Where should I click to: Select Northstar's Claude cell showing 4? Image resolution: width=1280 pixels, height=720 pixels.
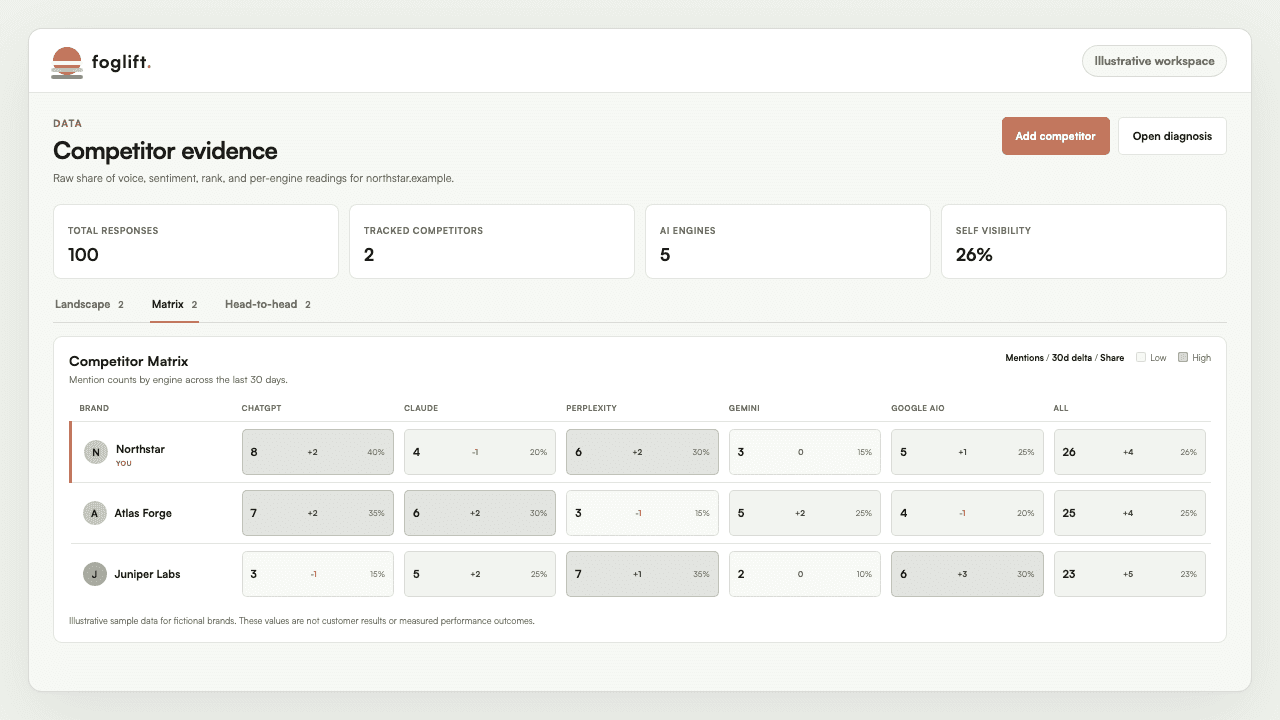[480, 452]
